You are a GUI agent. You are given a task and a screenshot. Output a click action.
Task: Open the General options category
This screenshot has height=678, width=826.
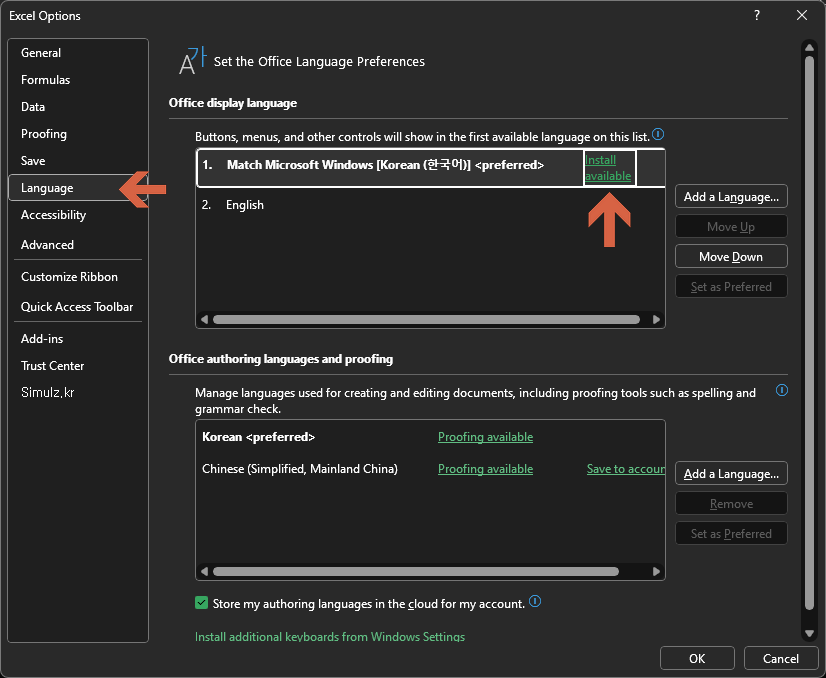(x=78, y=53)
